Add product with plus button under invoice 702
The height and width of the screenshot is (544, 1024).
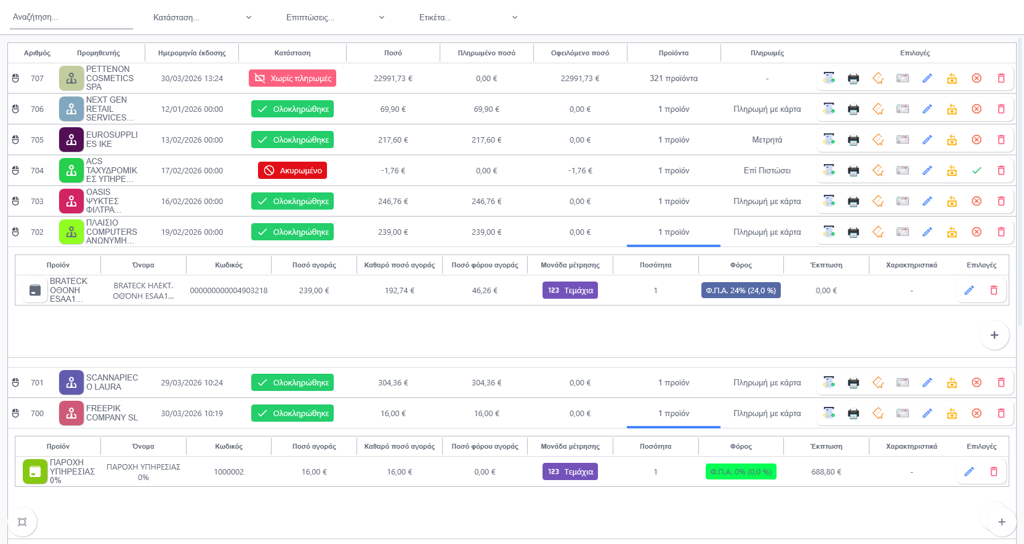[994, 335]
